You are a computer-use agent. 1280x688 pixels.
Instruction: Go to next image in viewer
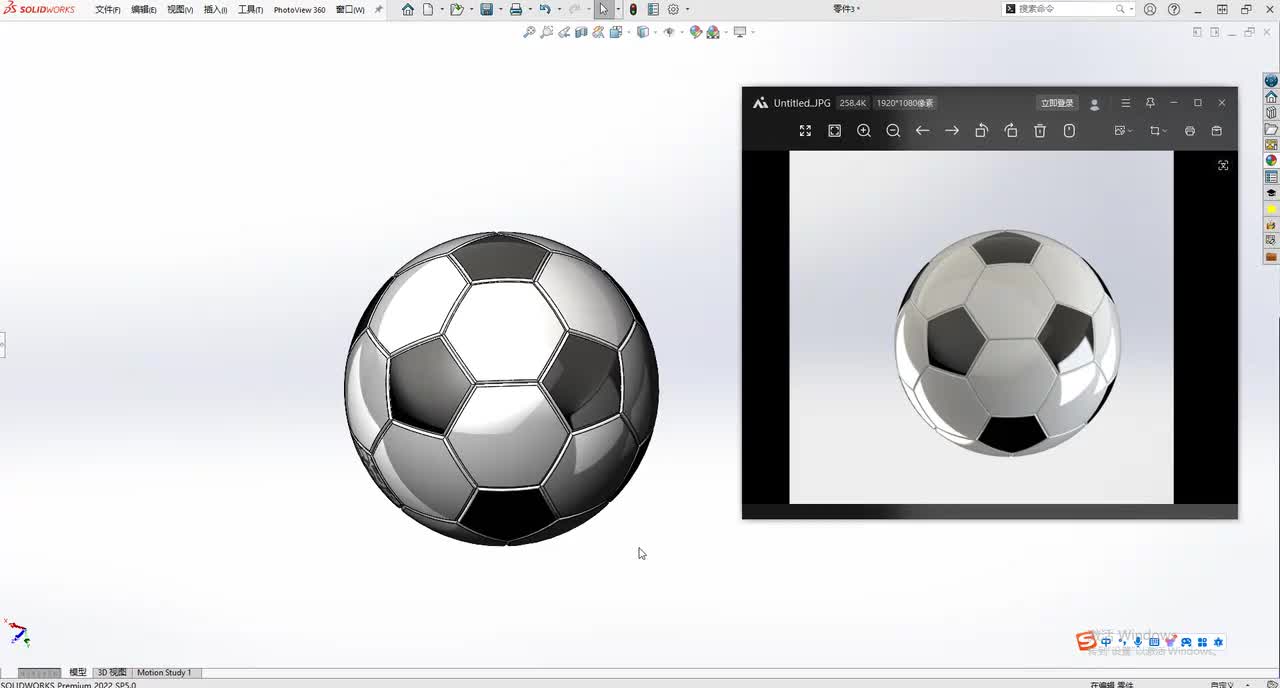coord(952,131)
